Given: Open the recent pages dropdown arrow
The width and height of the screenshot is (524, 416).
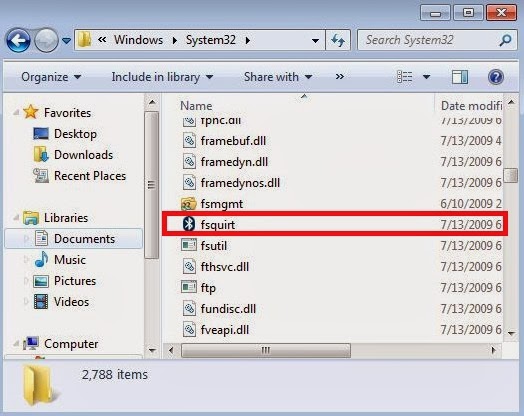Looking at the screenshot, I should tap(67, 41).
